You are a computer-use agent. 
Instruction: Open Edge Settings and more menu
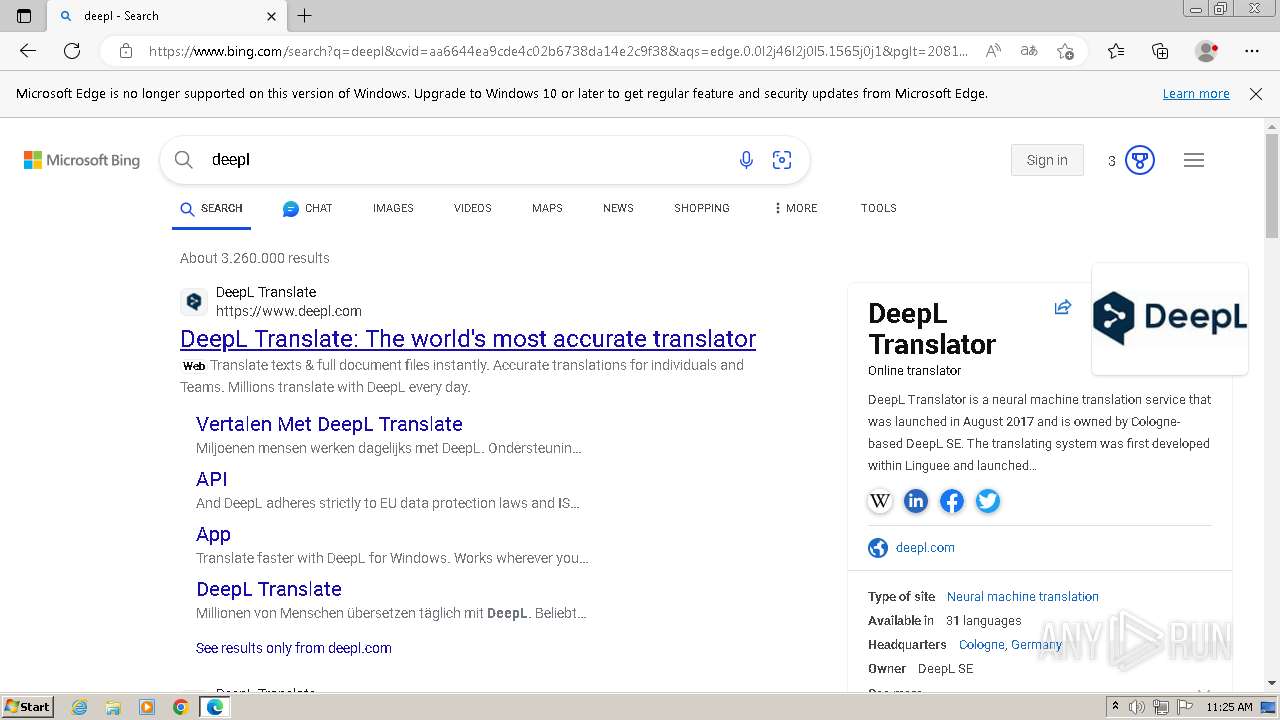pyautogui.click(x=1252, y=51)
